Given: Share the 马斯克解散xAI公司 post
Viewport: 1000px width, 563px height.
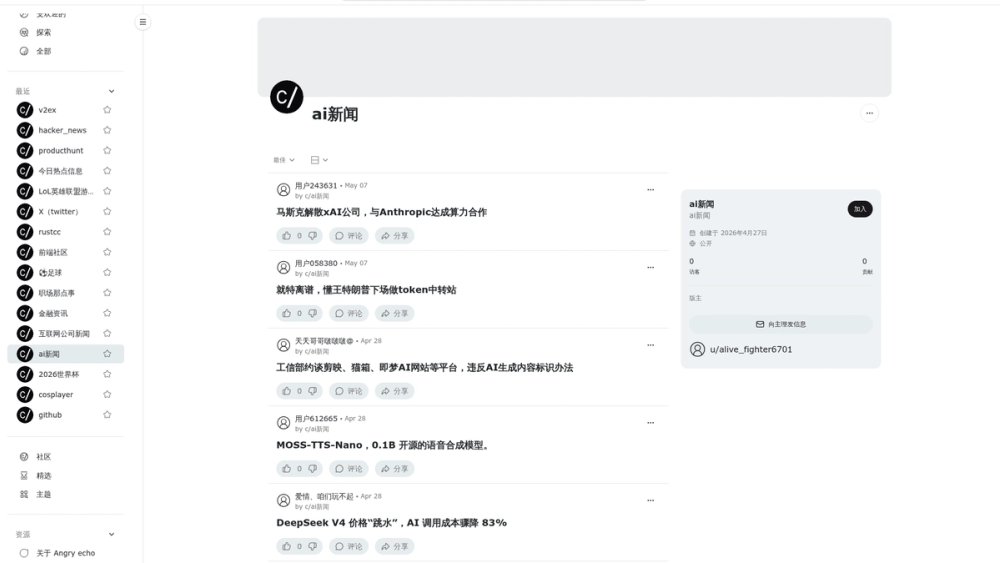Looking at the screenshot, I should pyautogui.click(x=395, y=235).
